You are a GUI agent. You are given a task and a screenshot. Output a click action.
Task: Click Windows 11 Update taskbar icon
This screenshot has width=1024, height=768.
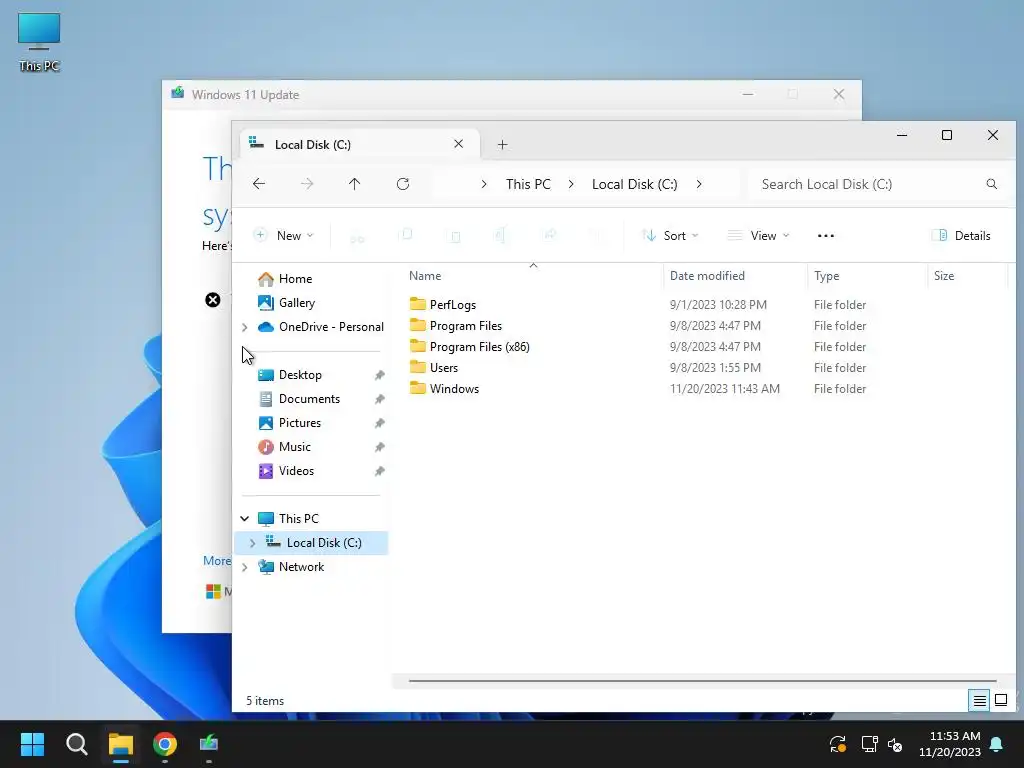[x=209, y=743]
